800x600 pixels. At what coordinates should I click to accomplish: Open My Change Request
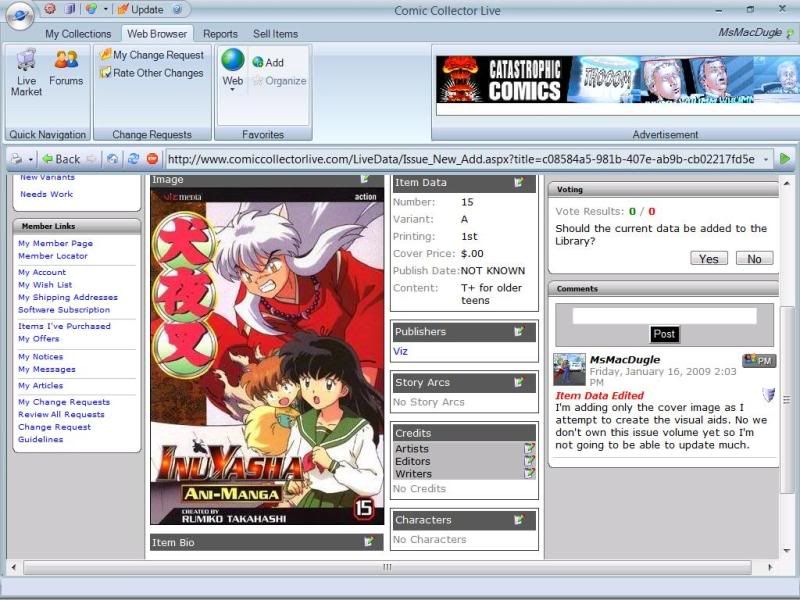coord(152,55)
